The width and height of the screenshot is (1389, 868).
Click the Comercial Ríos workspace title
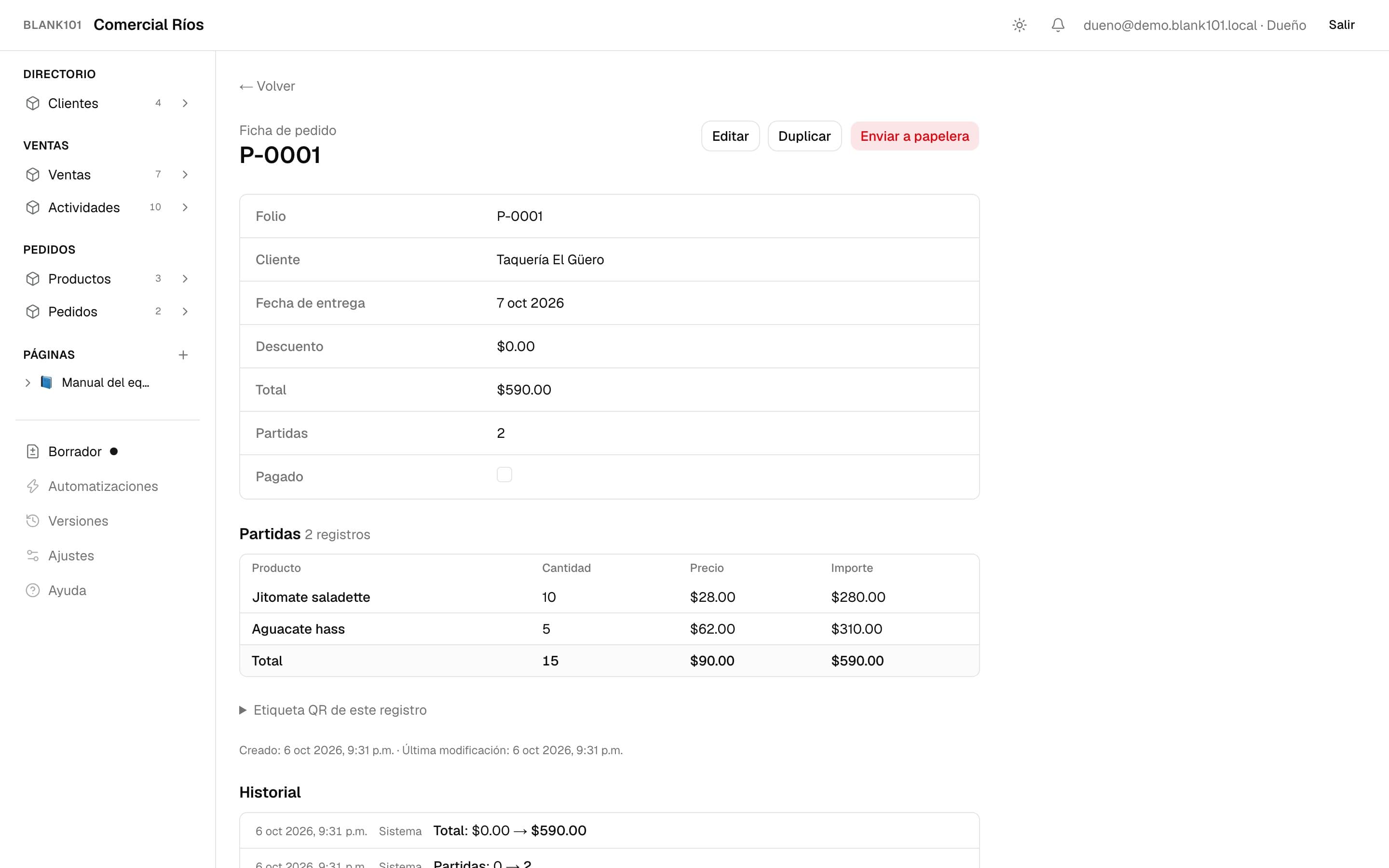(x=149, y=25)
